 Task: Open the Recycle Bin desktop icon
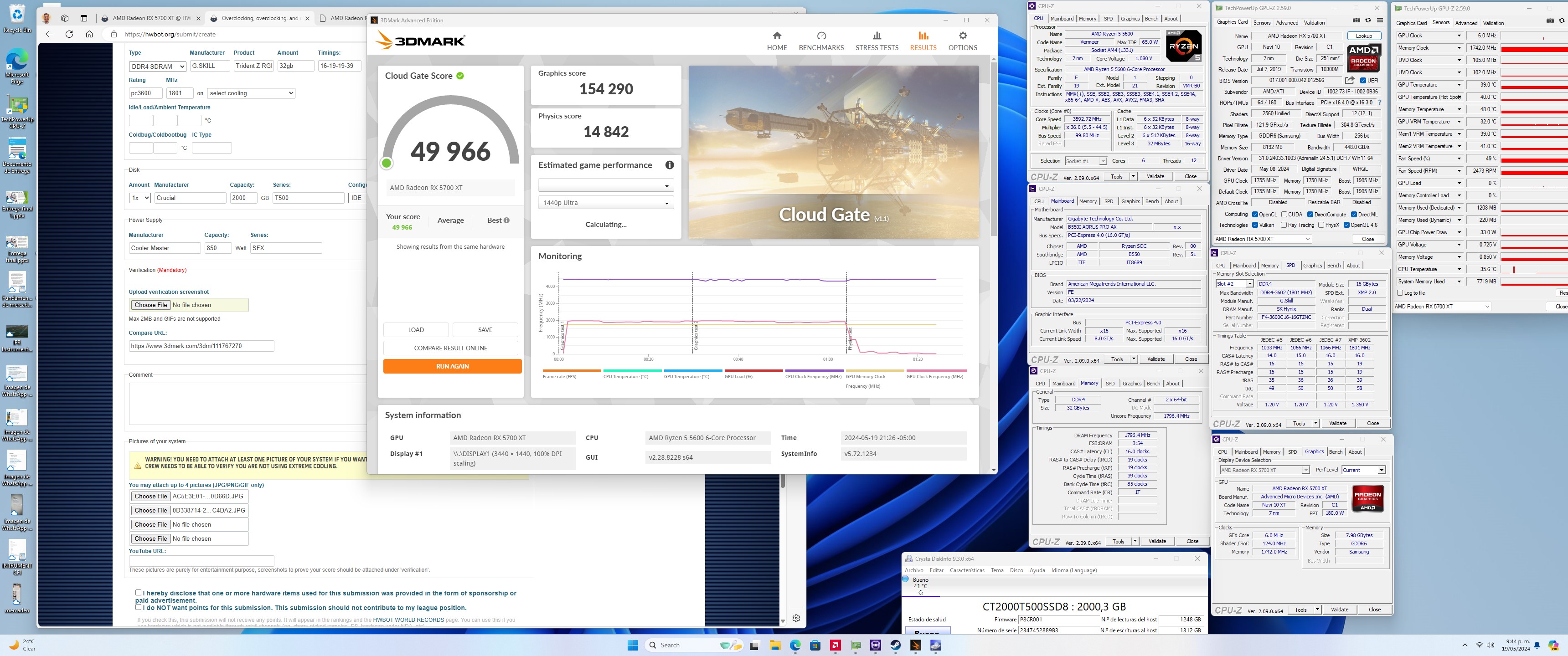coord(17,18)
